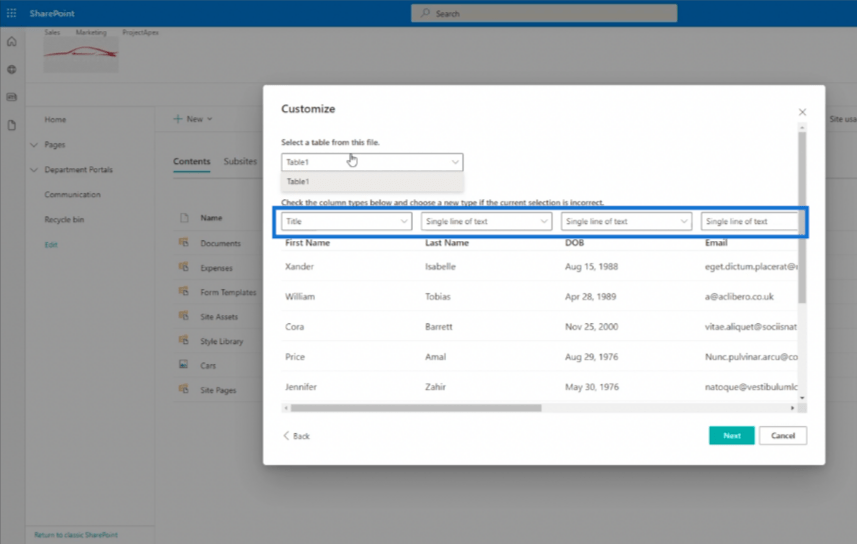Viewport: 857px width, 544px height.
Task: Click the Style Library icon
Action: click(184, 340)
